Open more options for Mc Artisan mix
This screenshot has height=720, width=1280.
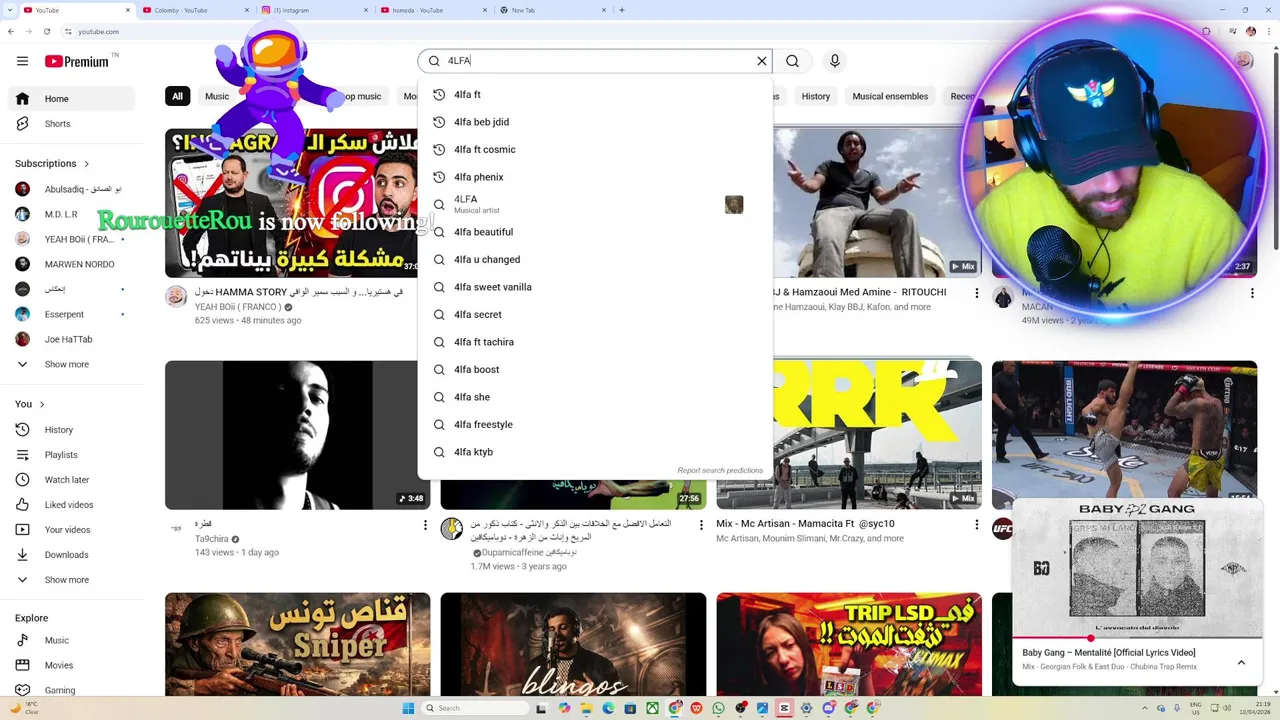pos(977,525)
